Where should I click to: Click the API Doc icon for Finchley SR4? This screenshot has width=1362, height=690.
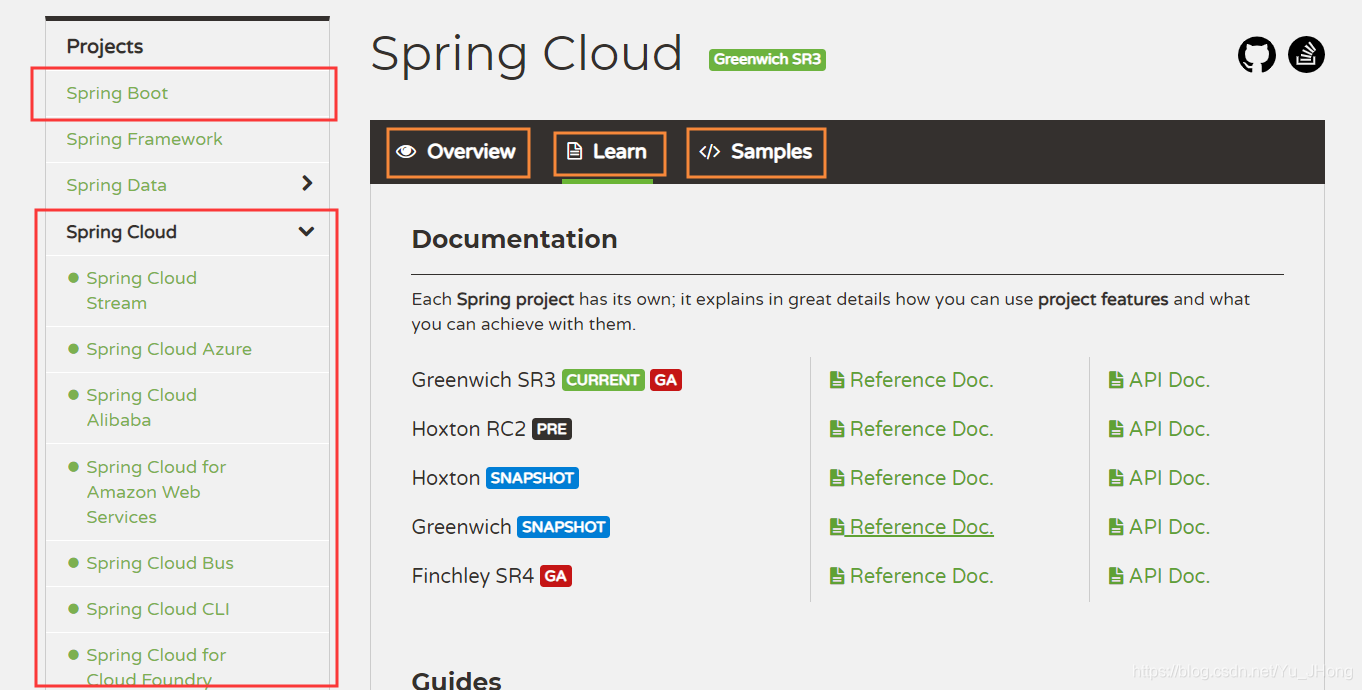(1114, 575)
